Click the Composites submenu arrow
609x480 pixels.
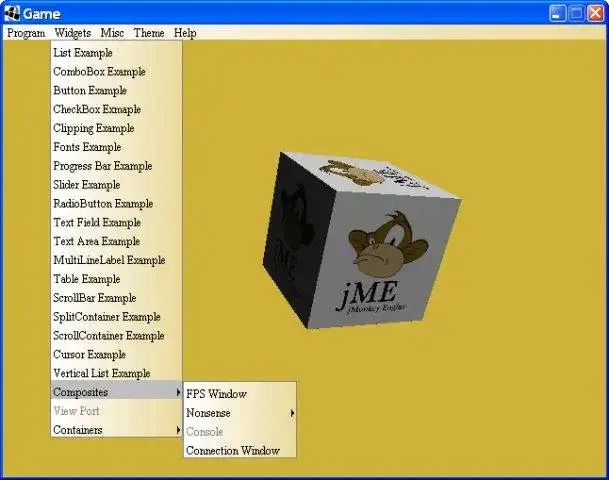[x=178, y=392]
